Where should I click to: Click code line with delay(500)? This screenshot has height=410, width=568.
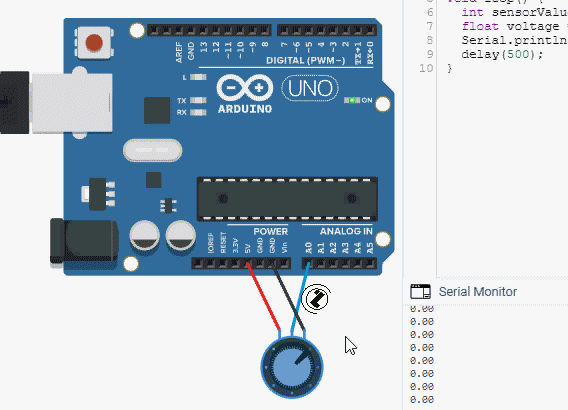(502, 54)
